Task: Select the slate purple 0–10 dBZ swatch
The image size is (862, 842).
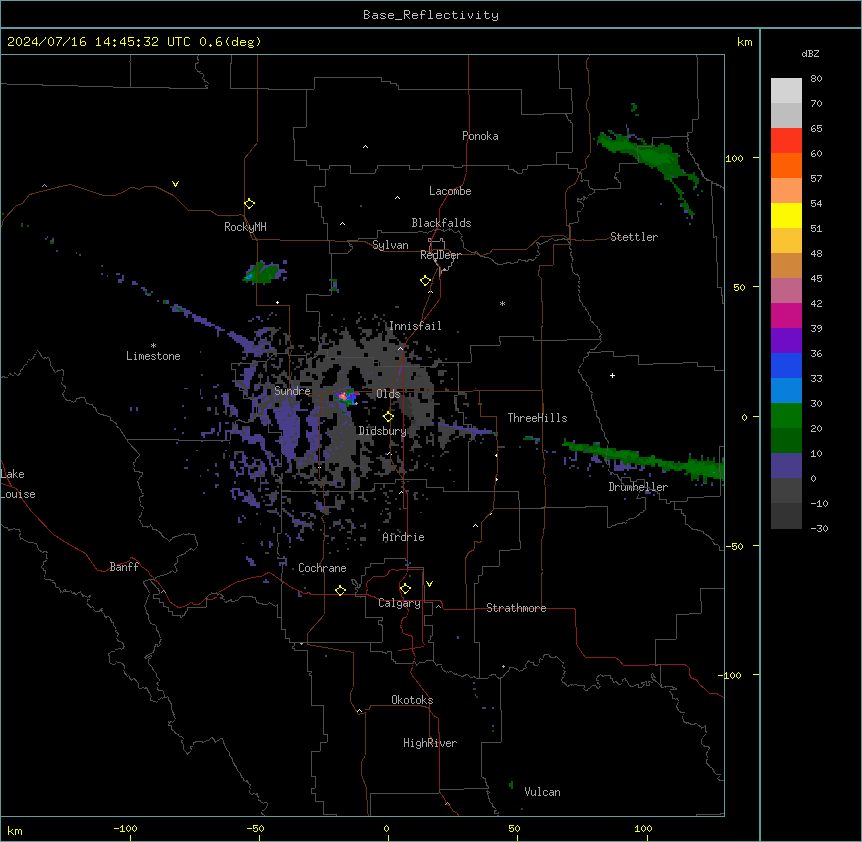Action: point(786,466)
